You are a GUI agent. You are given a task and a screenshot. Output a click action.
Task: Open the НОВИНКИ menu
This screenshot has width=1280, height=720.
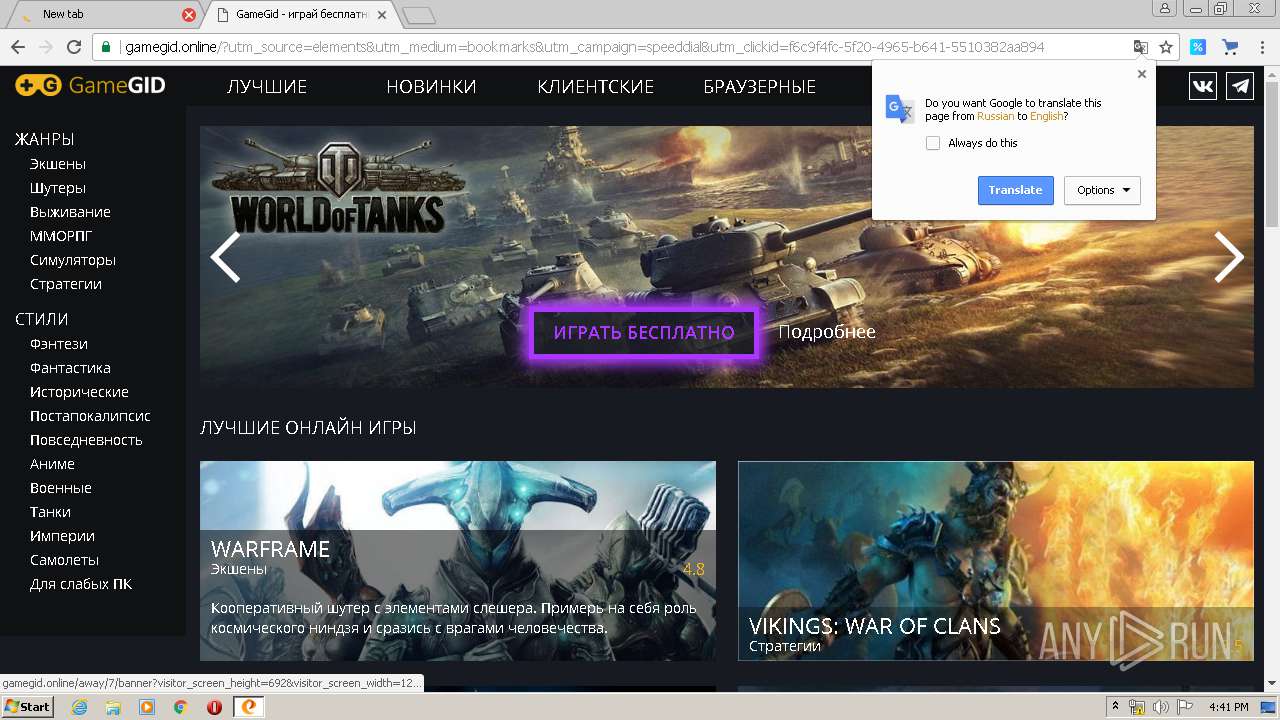click(431, 87)
